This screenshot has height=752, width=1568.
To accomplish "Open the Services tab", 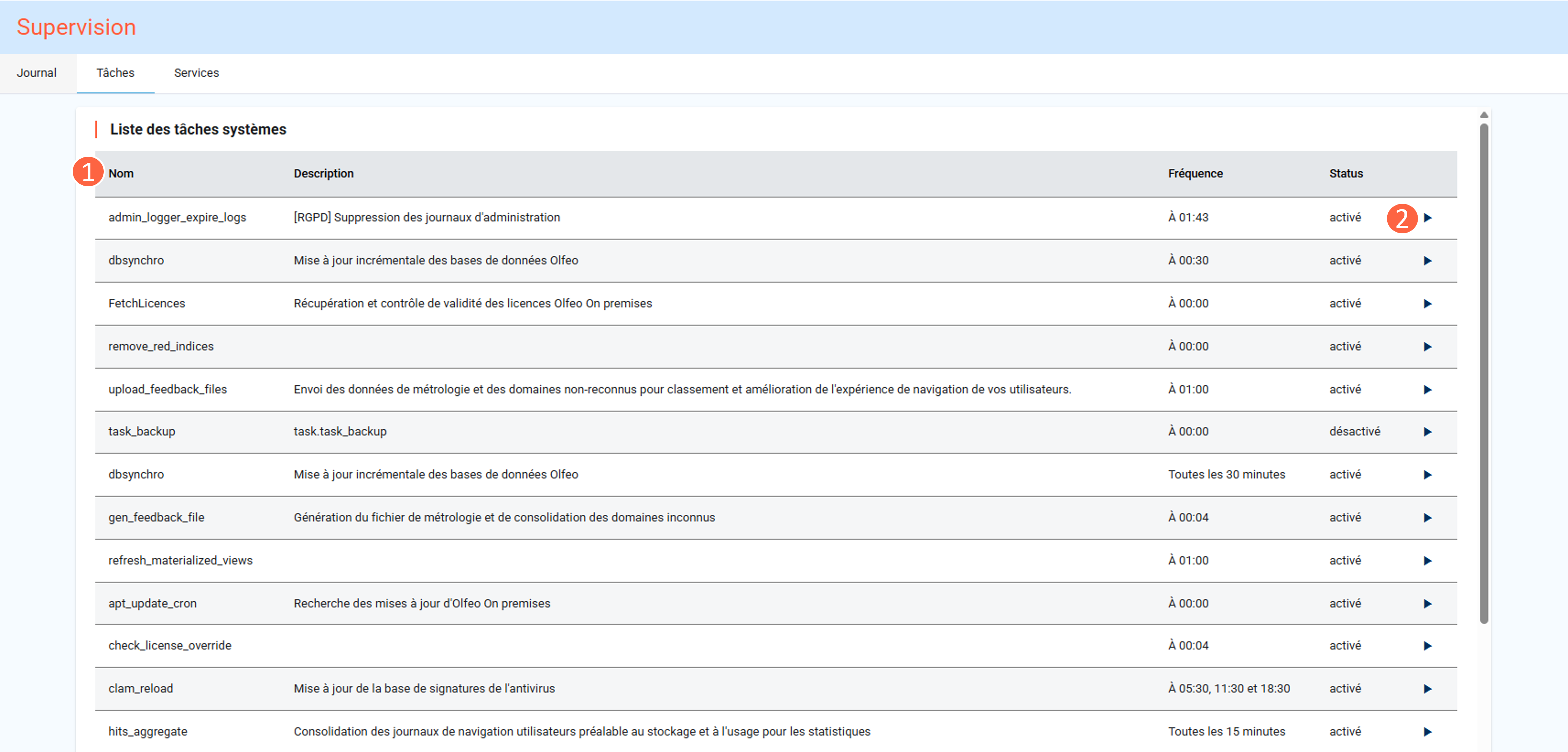I will pos(196,73).
